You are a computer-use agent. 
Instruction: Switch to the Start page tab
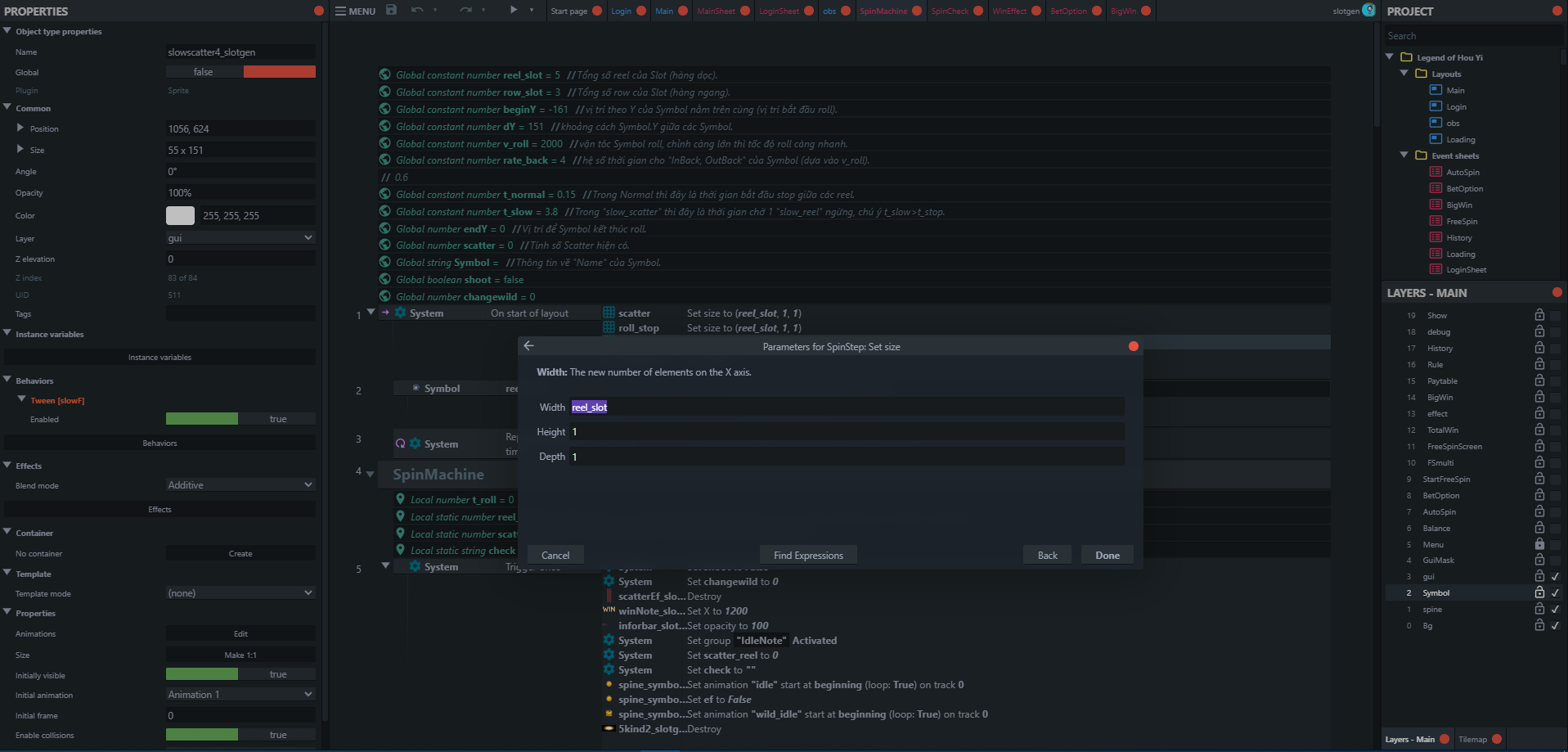[569, 11]
